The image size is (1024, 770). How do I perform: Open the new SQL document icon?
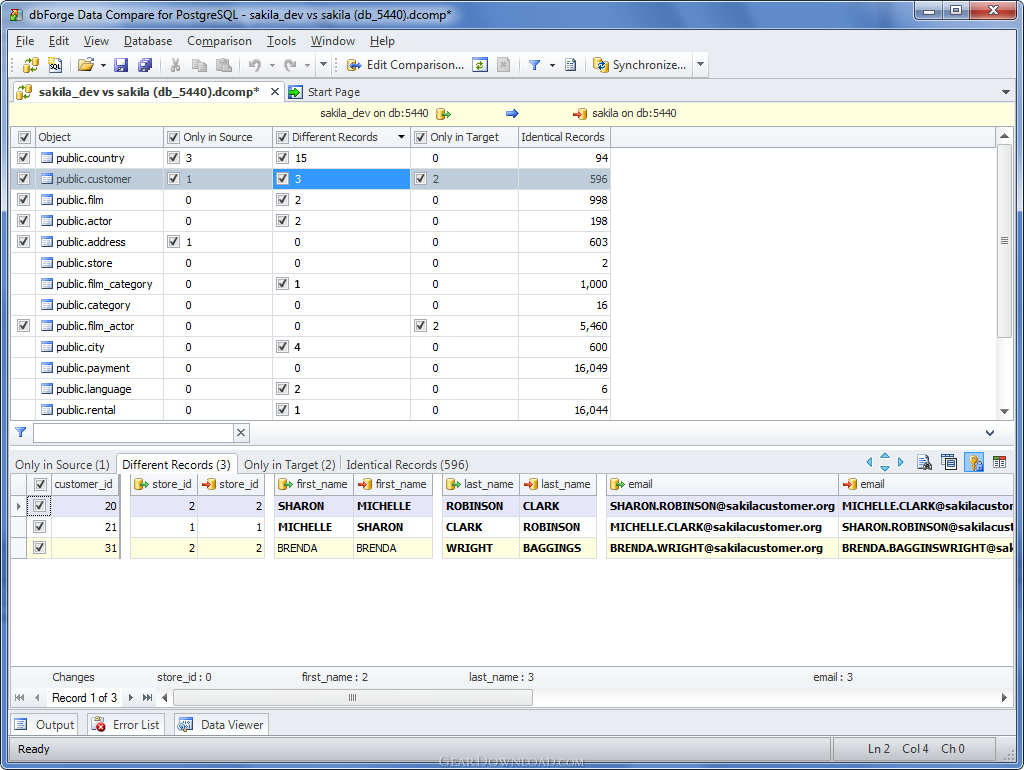pos(56,65)
